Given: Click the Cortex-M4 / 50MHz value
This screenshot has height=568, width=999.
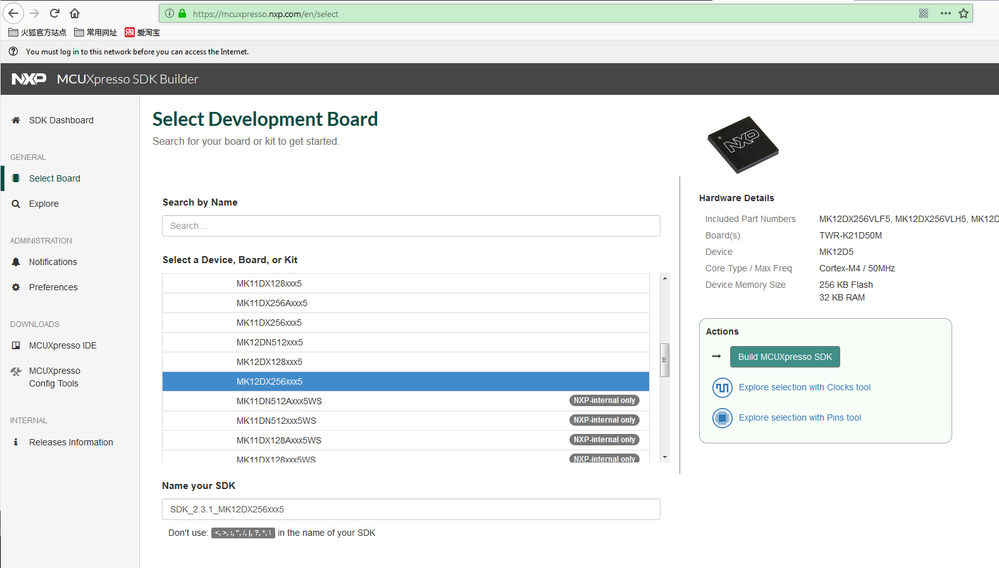Looking at the screenshot, I should click(857, 268).
